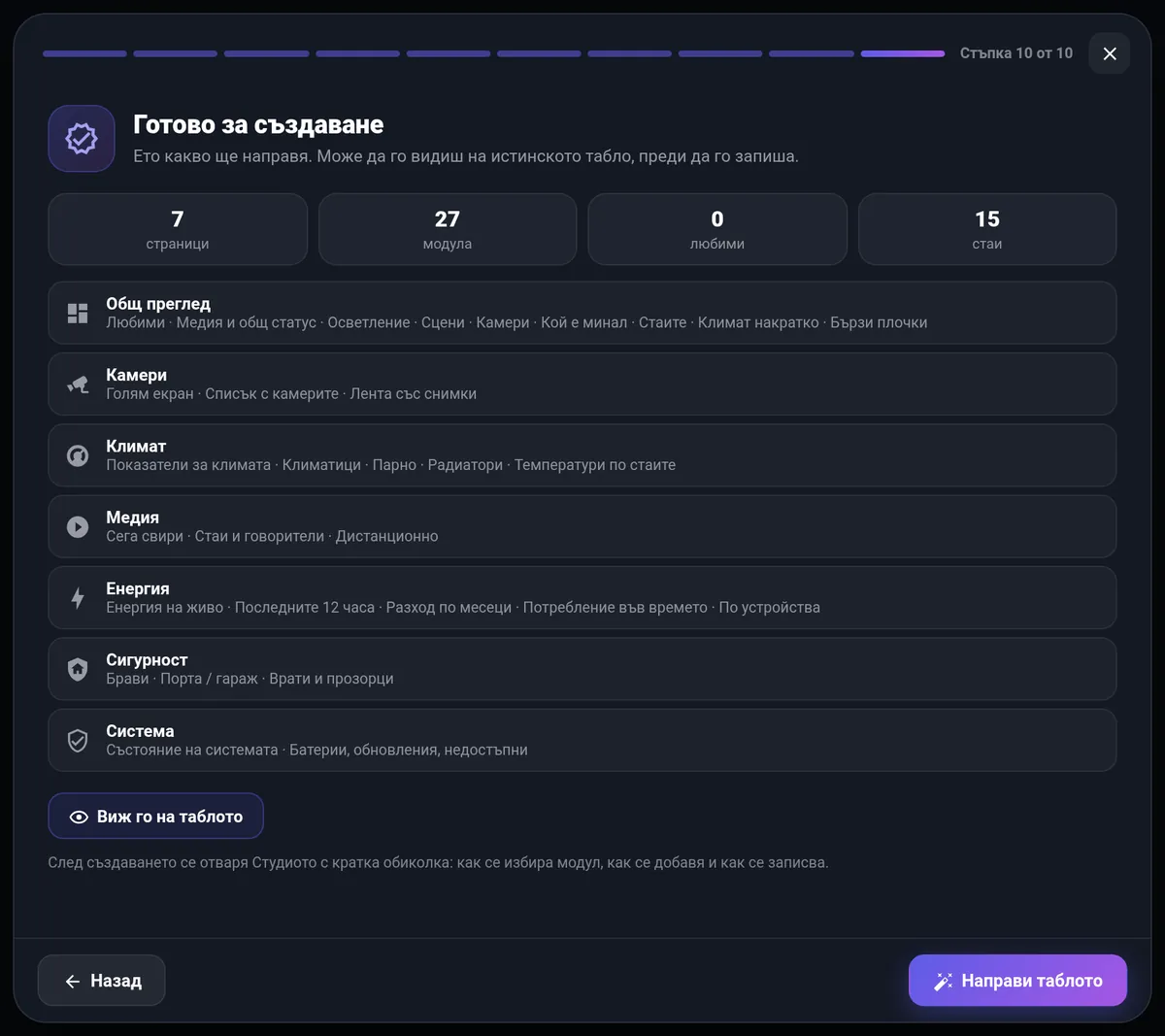This screenshot has height=1036, width=1165.
Task: Select the 27 модула summary card
Action: pos(448,229)
